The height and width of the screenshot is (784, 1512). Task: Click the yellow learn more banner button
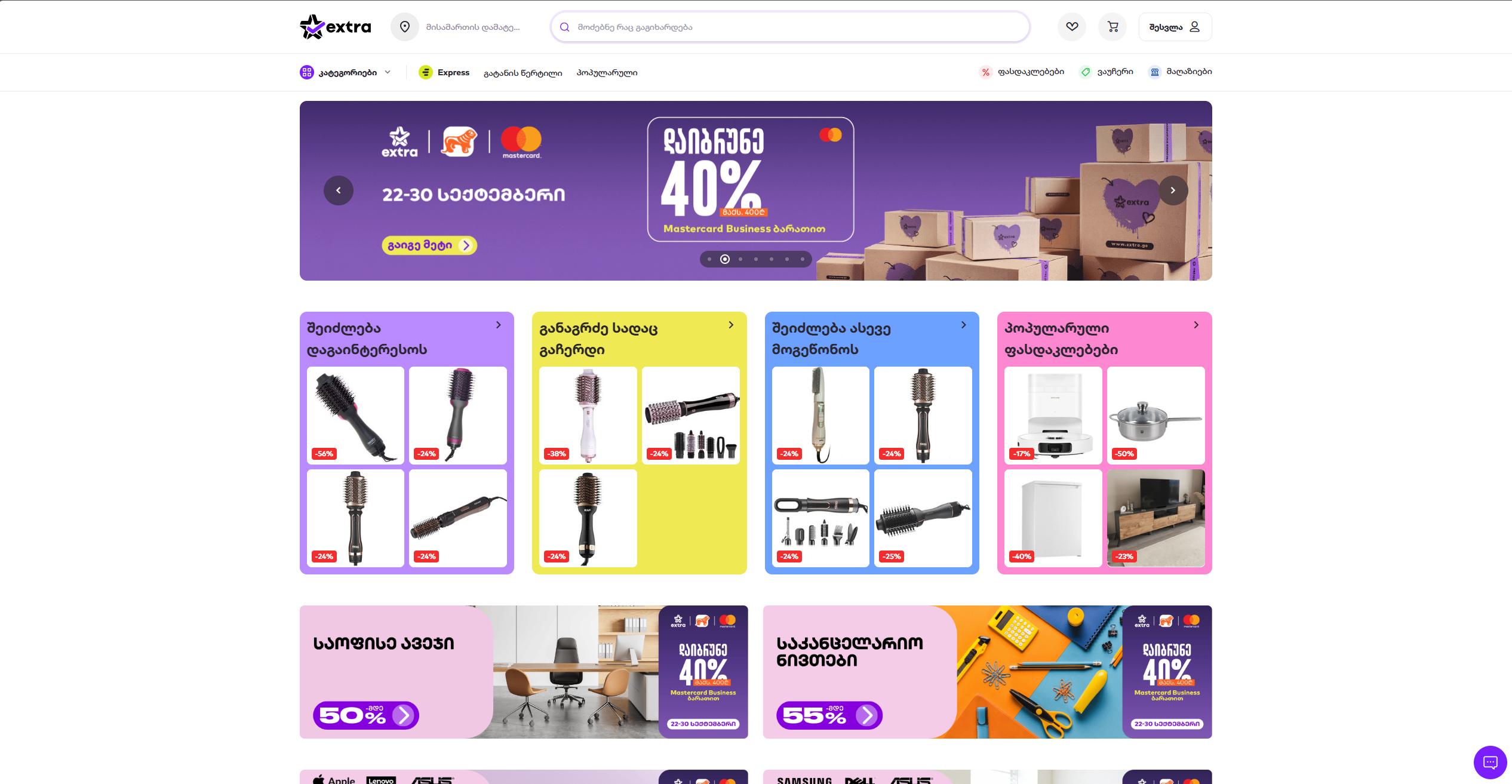[429, 245]
